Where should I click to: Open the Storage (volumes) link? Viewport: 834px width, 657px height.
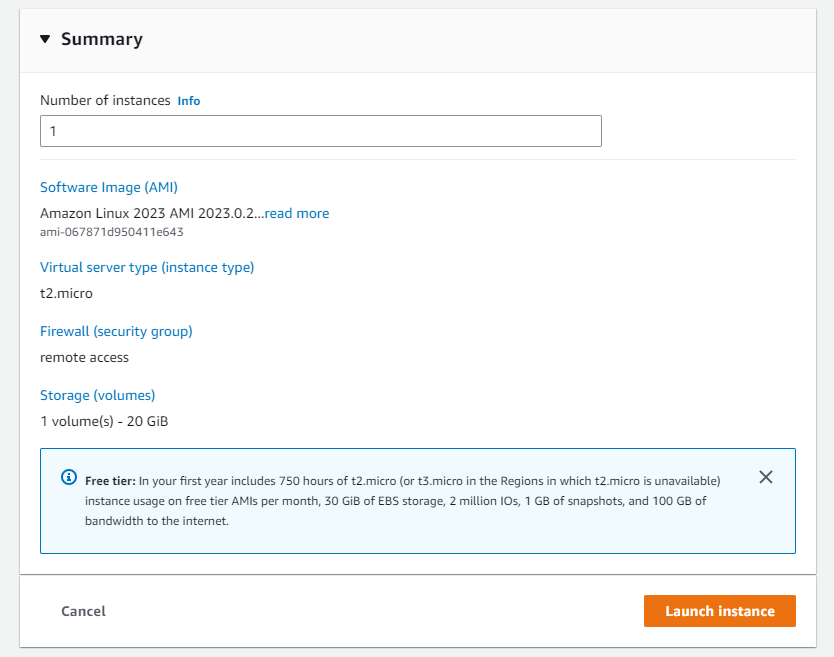pyautogui.click(x=97, y=395)
